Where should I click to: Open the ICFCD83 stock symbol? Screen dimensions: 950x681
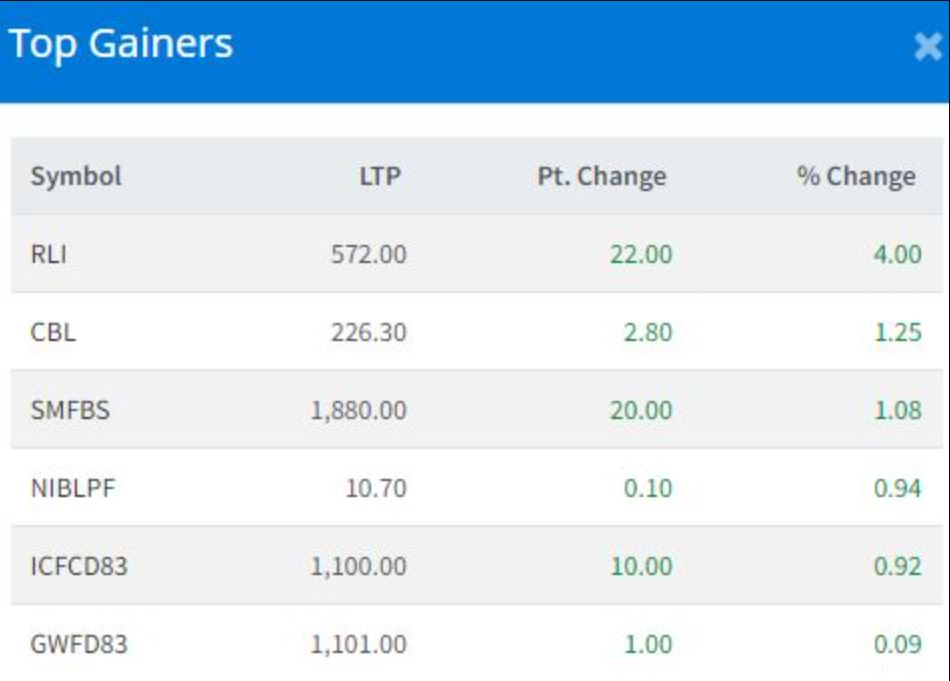[x=79, y=566]
